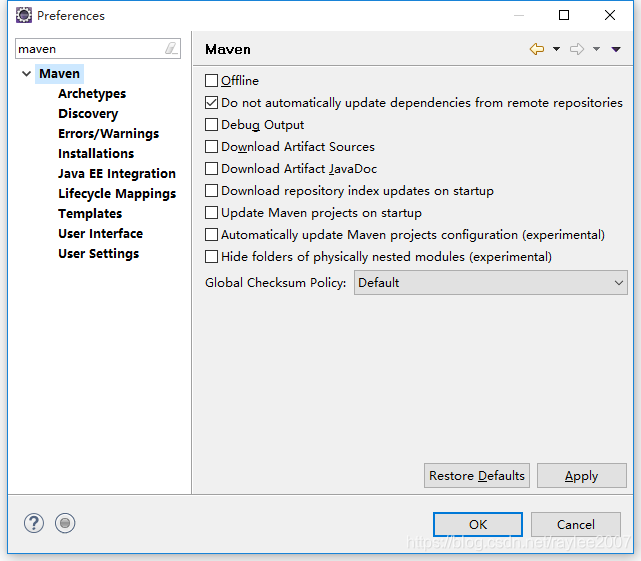Screen dimensions: 641x561
Task: Enable Download Artifact JavaDoc checkbox
Action: point(211,169)
